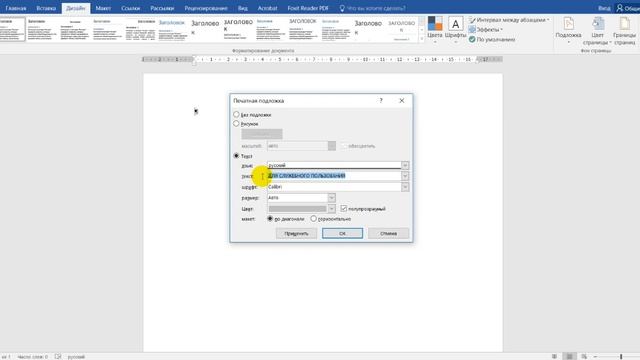Click the 'Для служебного пользования' text field
This screenshot has height=360, width=640.
click(334, 176)
